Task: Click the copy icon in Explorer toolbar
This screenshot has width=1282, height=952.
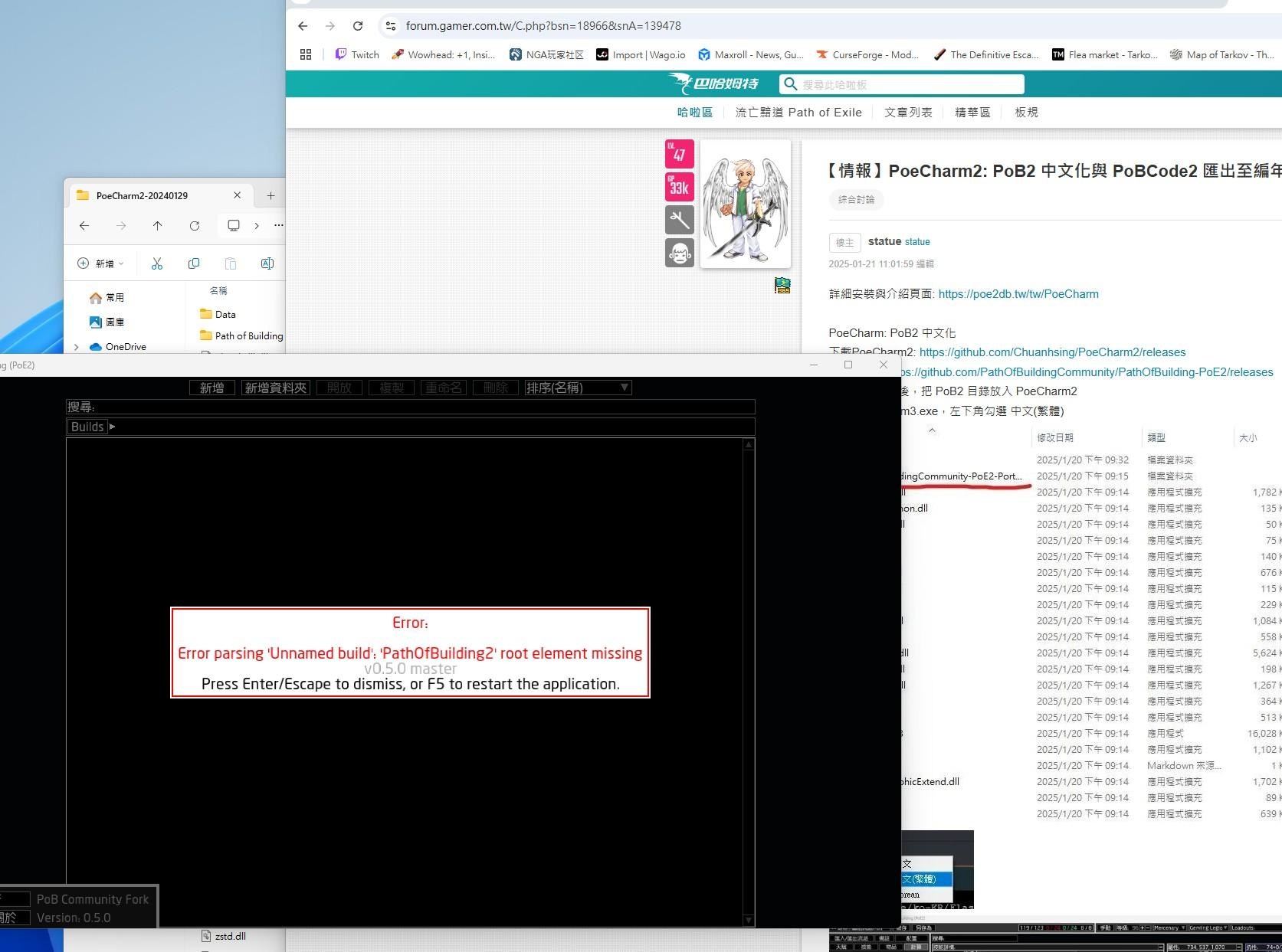Action: 194,263
